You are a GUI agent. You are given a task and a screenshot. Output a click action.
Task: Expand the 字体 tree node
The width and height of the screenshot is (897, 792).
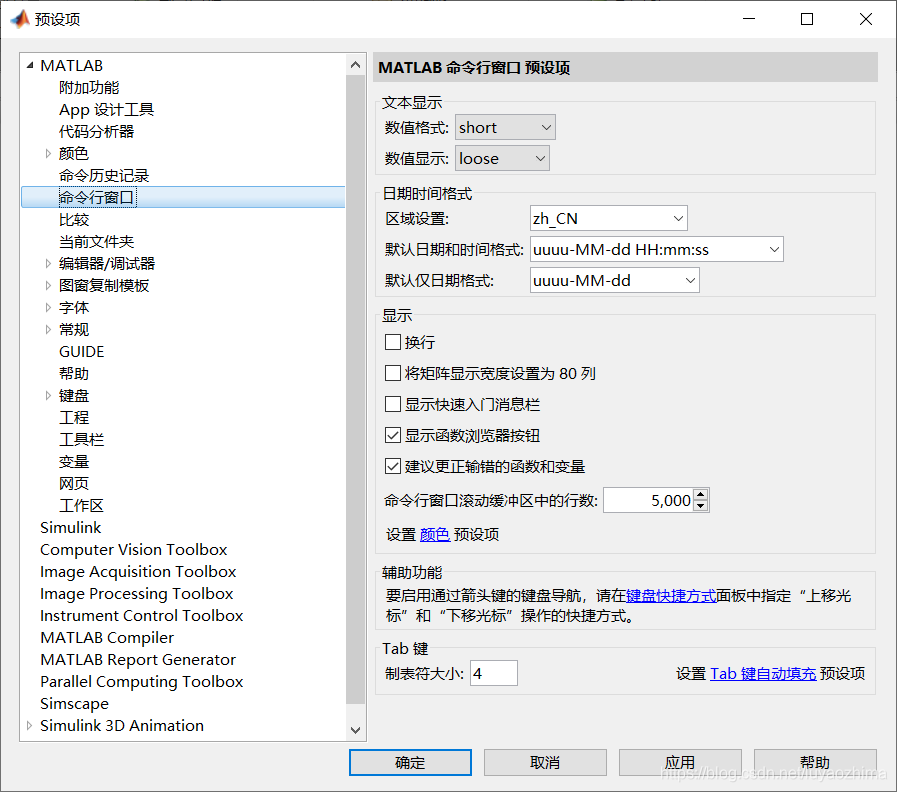click(48, 307)
